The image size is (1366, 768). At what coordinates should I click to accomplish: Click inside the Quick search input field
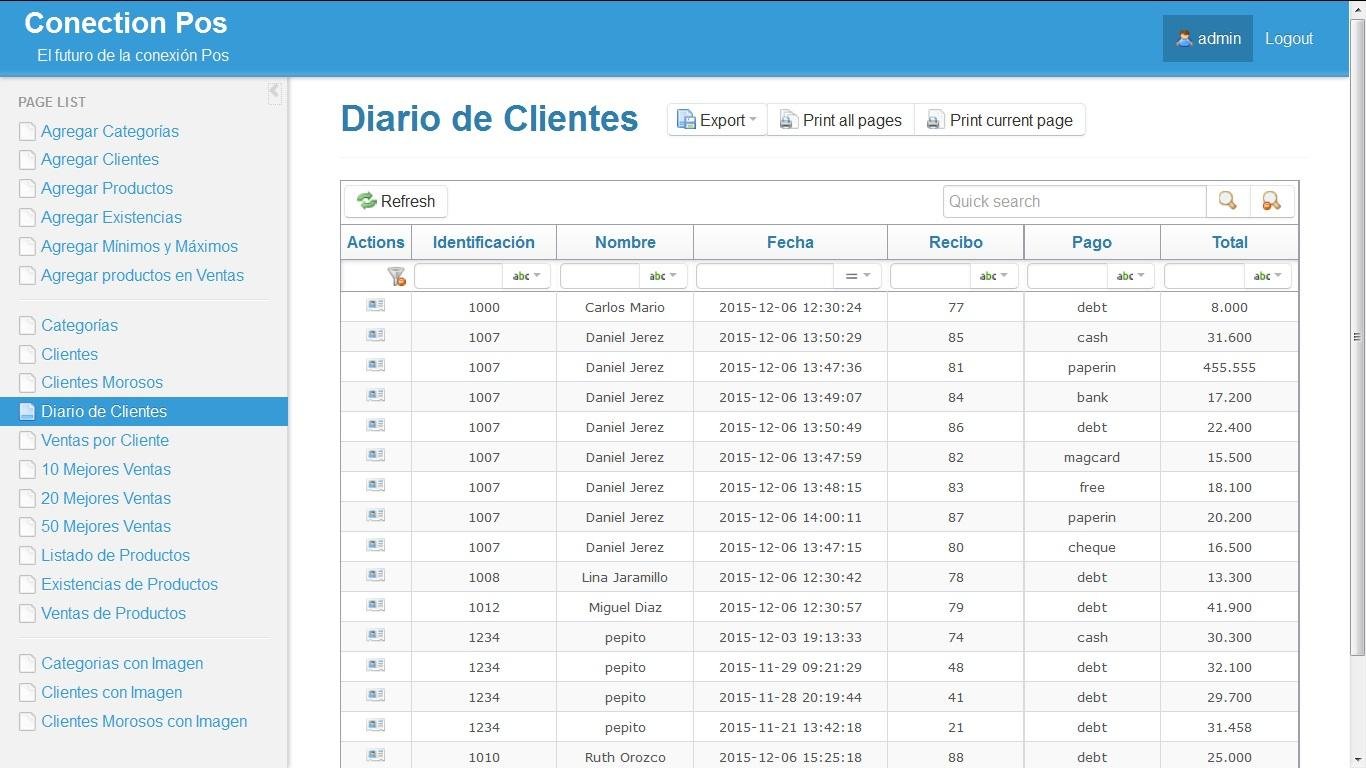pyautogui.click(x=1070, y=201)
